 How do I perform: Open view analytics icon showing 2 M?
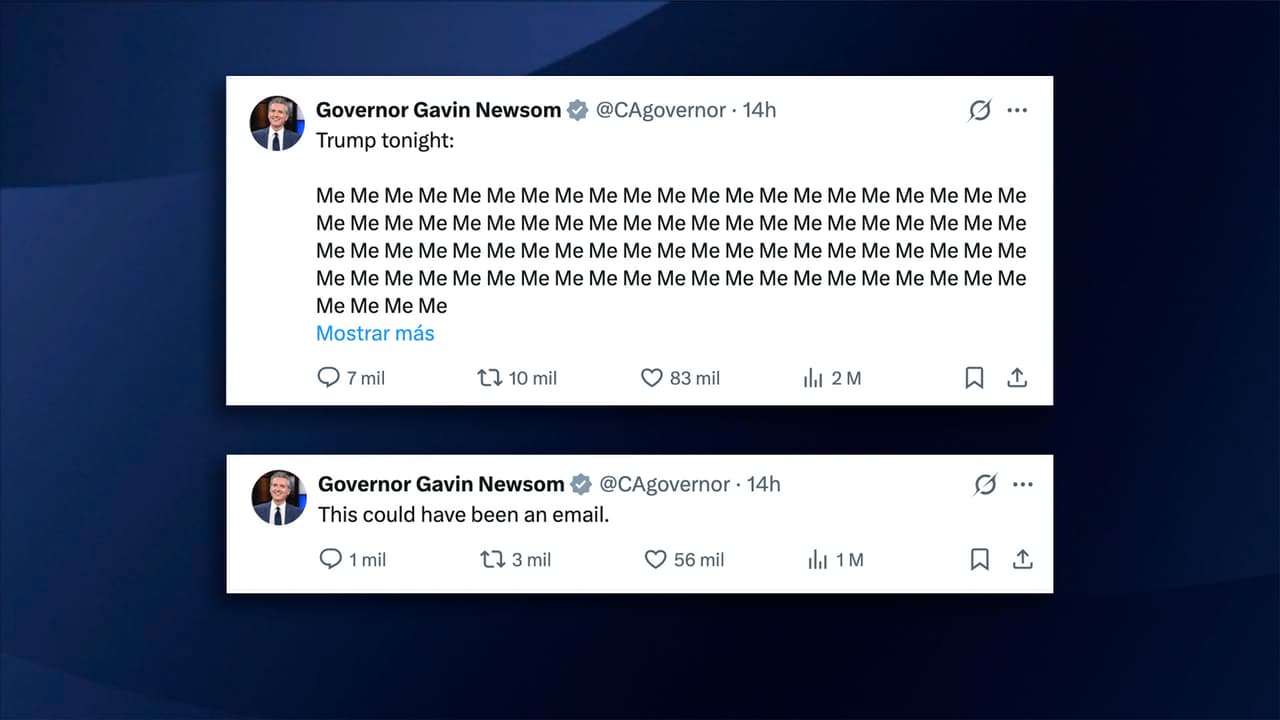pos(812,378)
